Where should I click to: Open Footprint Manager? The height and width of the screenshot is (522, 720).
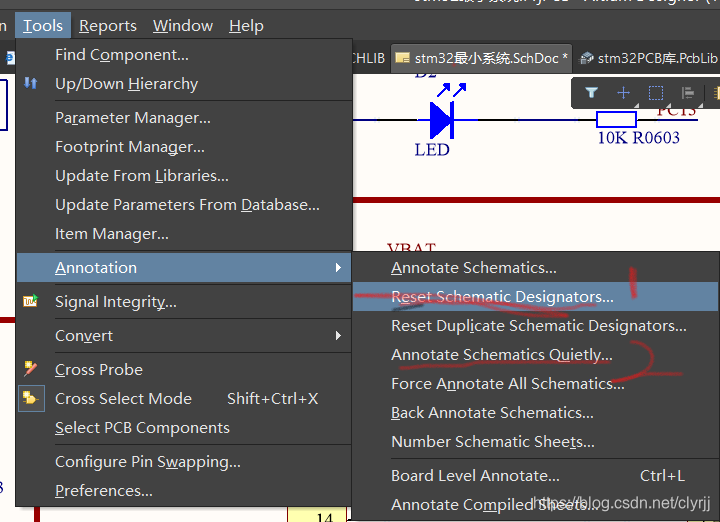[x=129, y=147]
